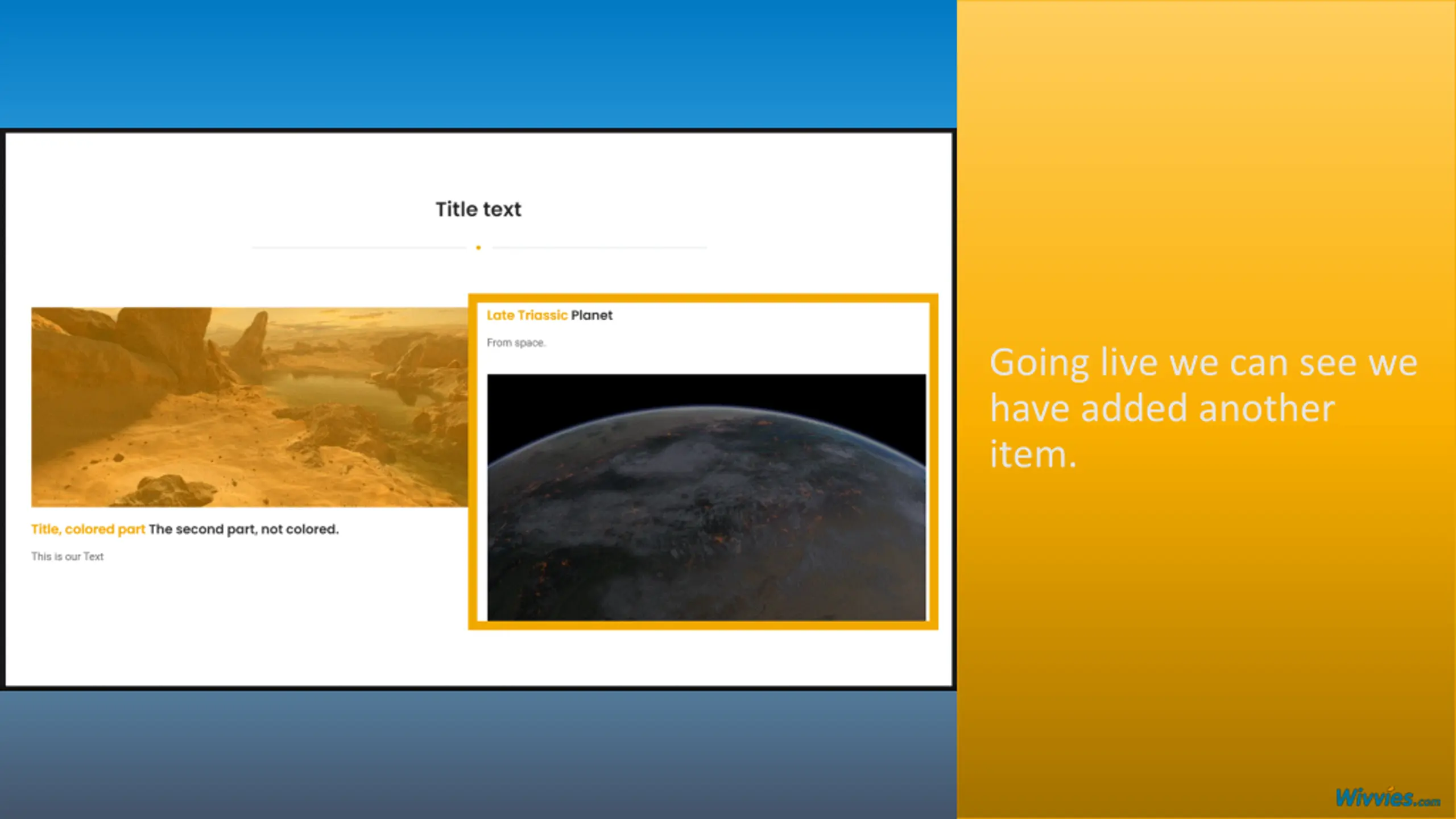1456x819 pixels.
Task: Click the Wivvies.com logo
Action: 1387,798
